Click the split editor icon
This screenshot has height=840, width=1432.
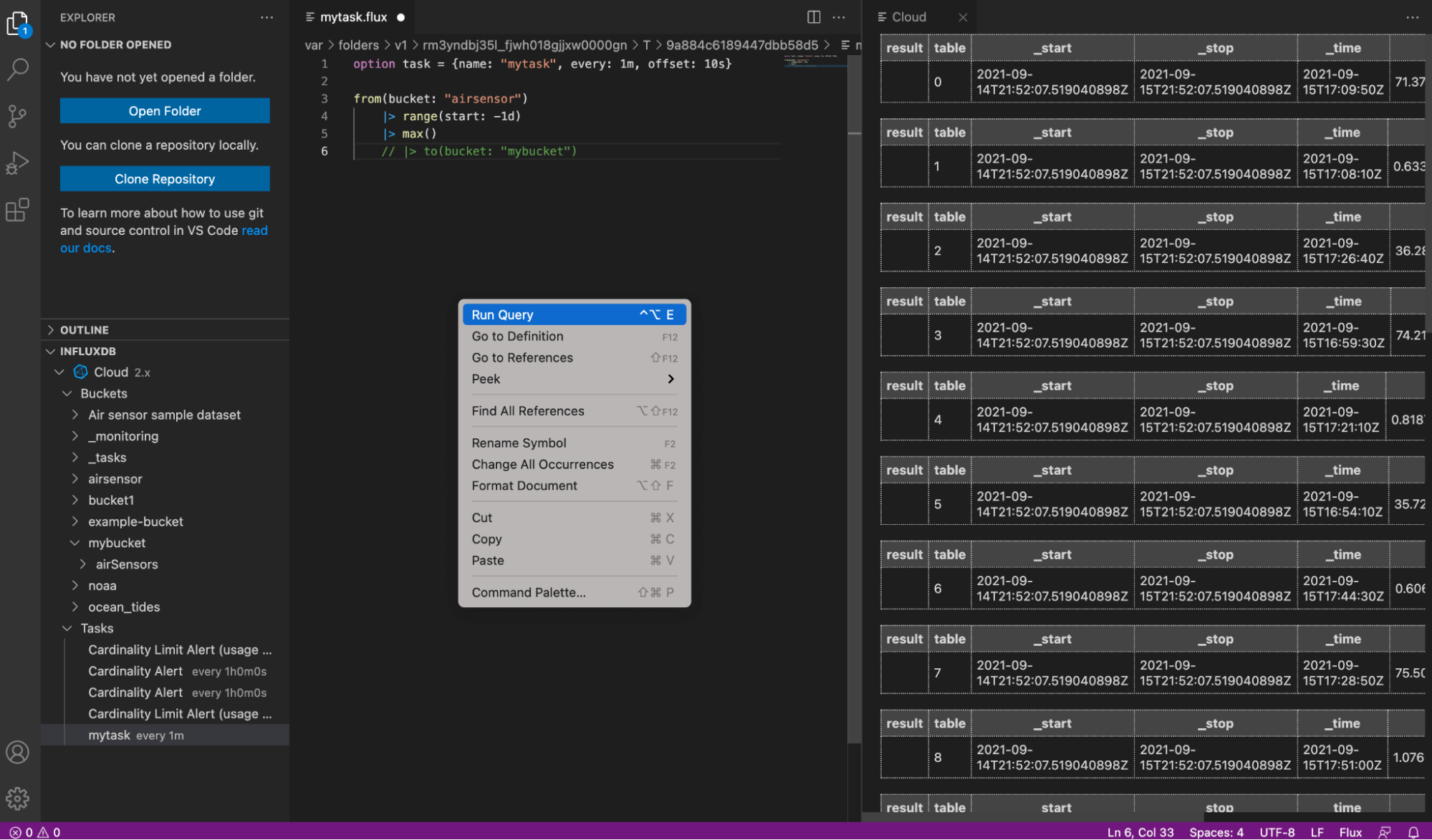814,17
